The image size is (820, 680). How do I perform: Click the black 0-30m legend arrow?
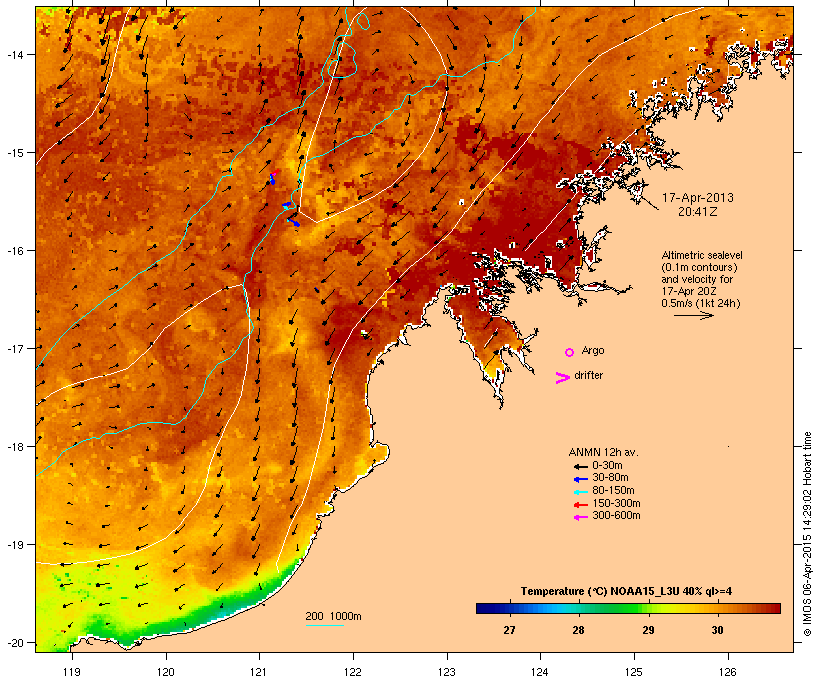[x=580, y=466]
